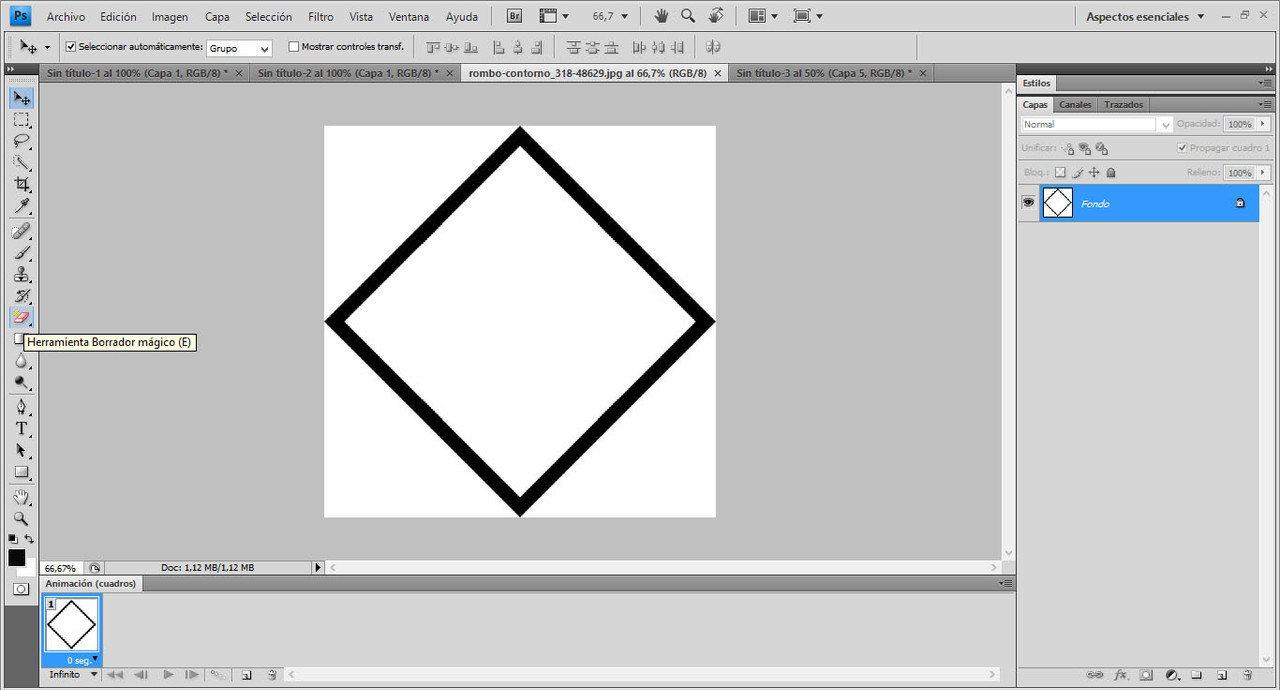Select the Dodge tool
This screenshot has height=690, width=1280.
[21, 382]
